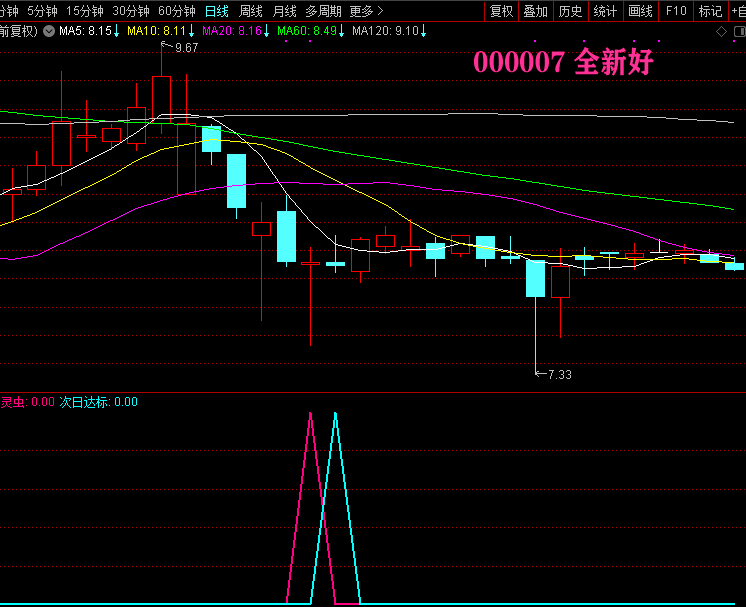Click the 标记 mark button
Image resolution: width=746 pixels, height=607 pixels.
coord(710,11)
